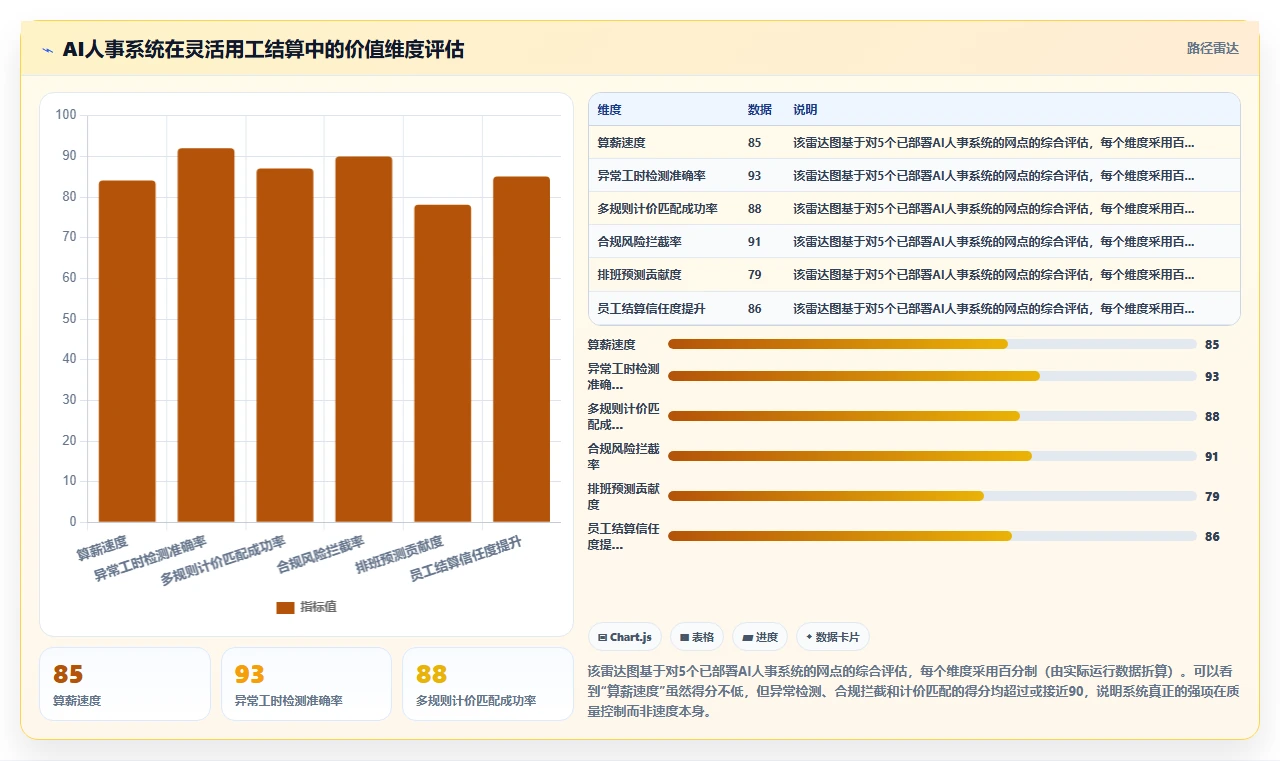Select the Chart.js chip

click(x=624, y=637)
